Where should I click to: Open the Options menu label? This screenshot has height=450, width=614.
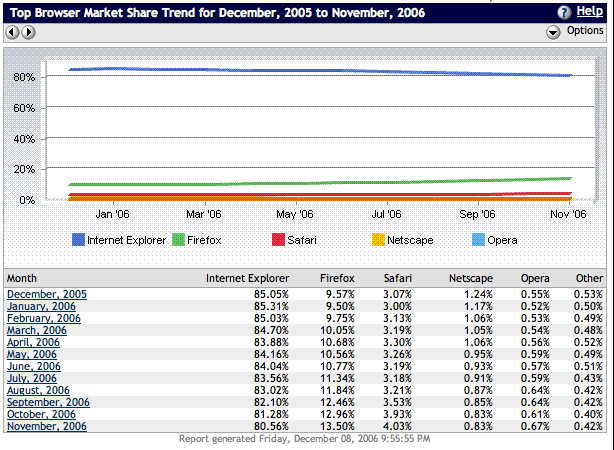(x=585, y=31)
